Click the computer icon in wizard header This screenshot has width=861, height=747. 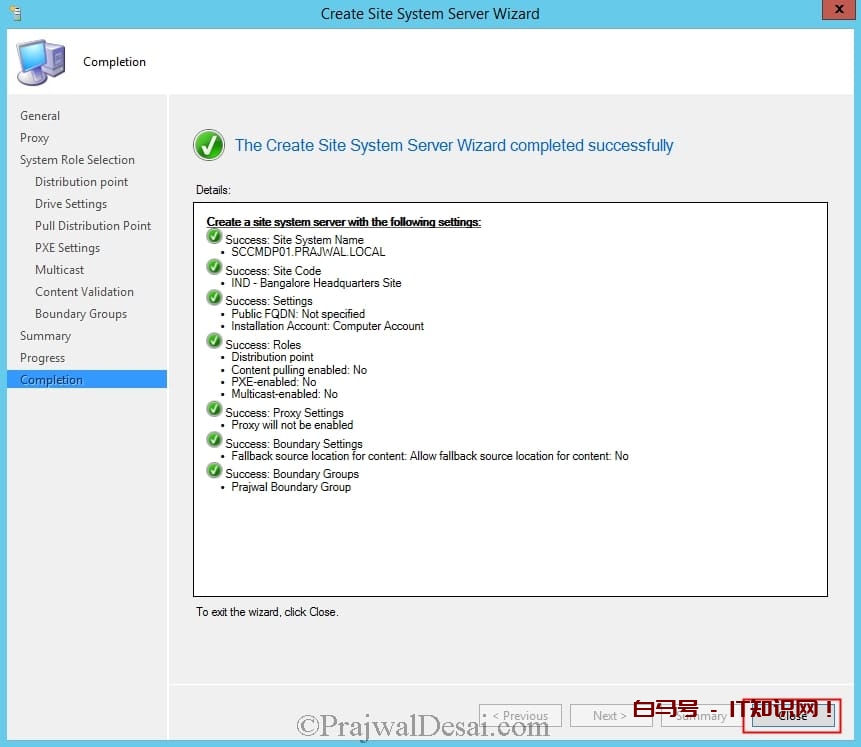tap(41, 62)
